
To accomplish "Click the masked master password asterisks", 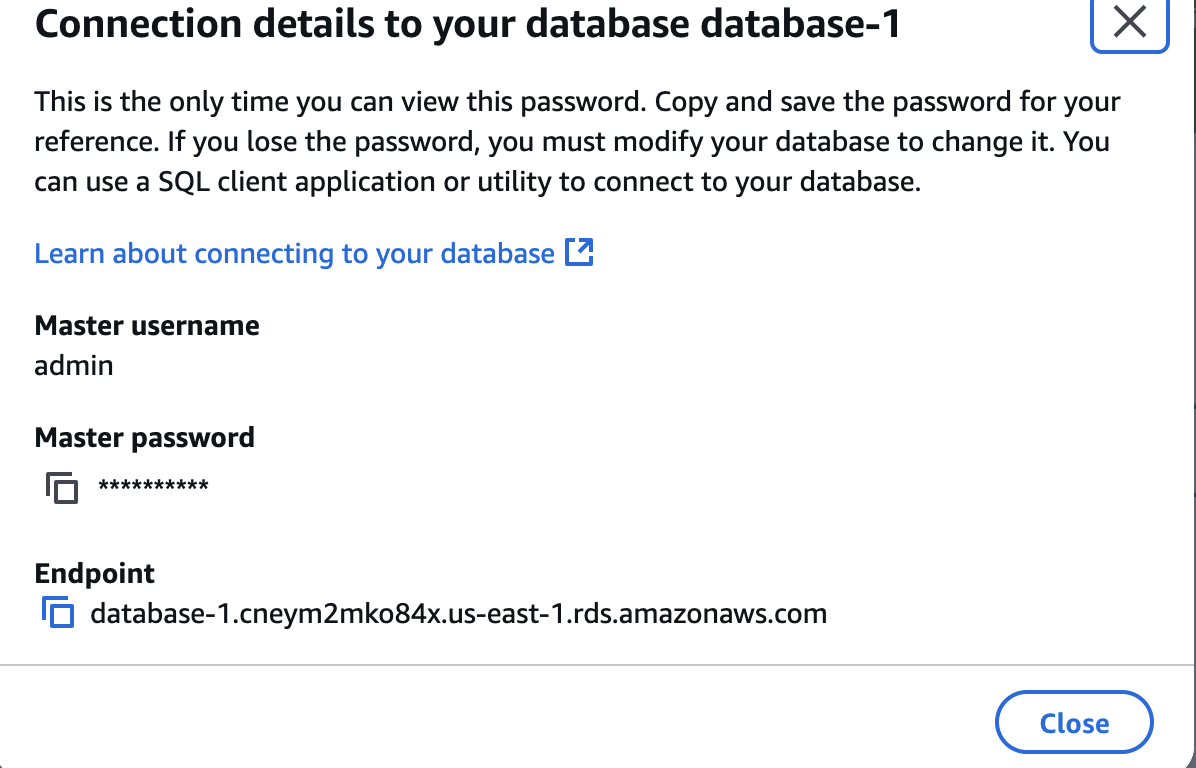I will point(153,488).
